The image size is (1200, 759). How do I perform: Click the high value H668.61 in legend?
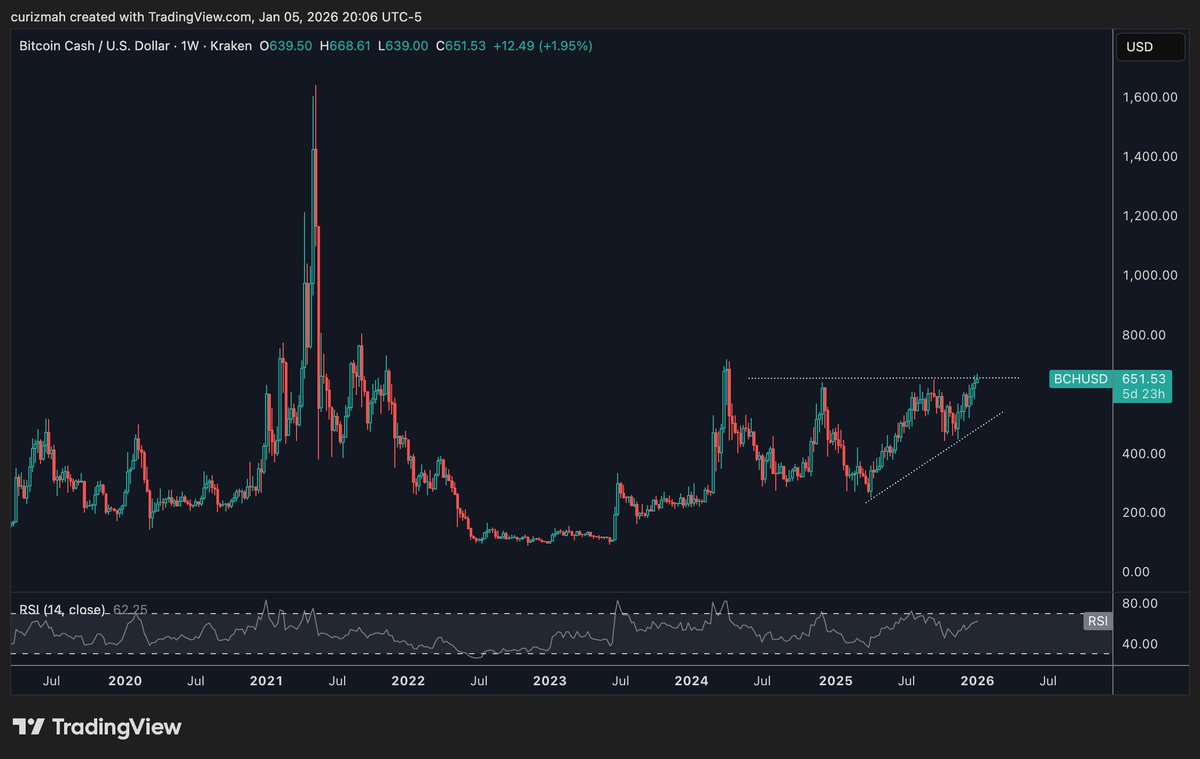click(346, 47)
